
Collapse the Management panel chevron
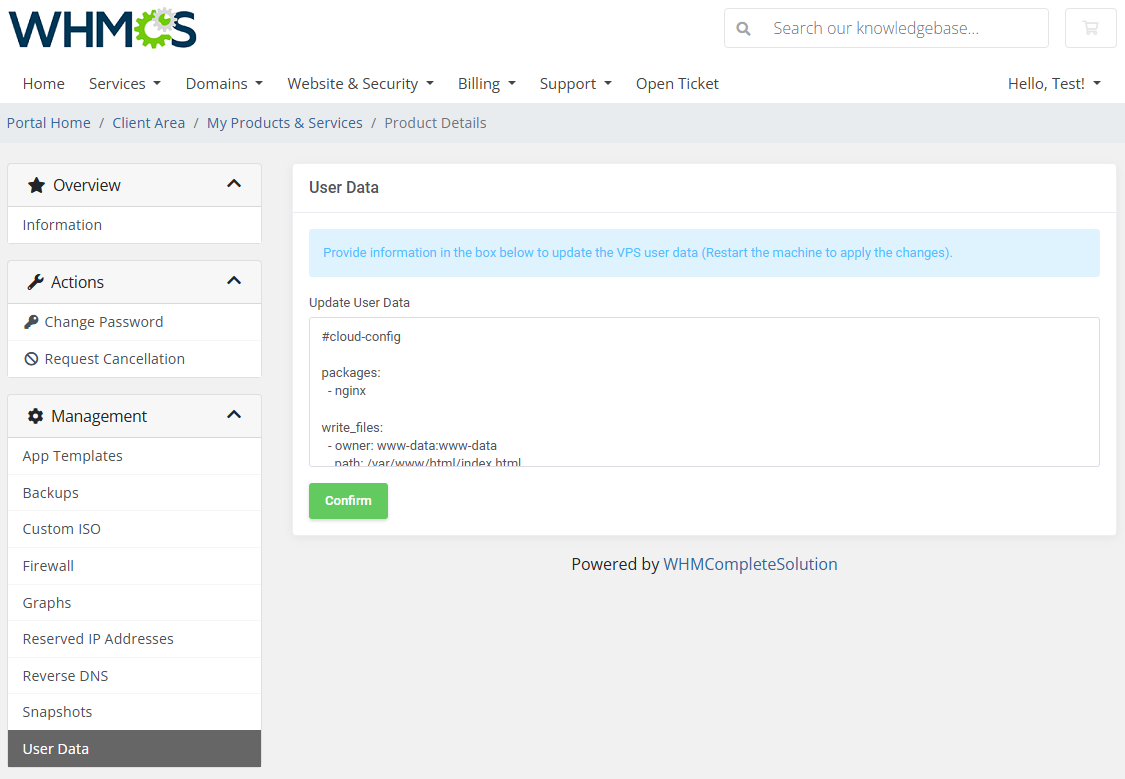(x=234, y=415)
